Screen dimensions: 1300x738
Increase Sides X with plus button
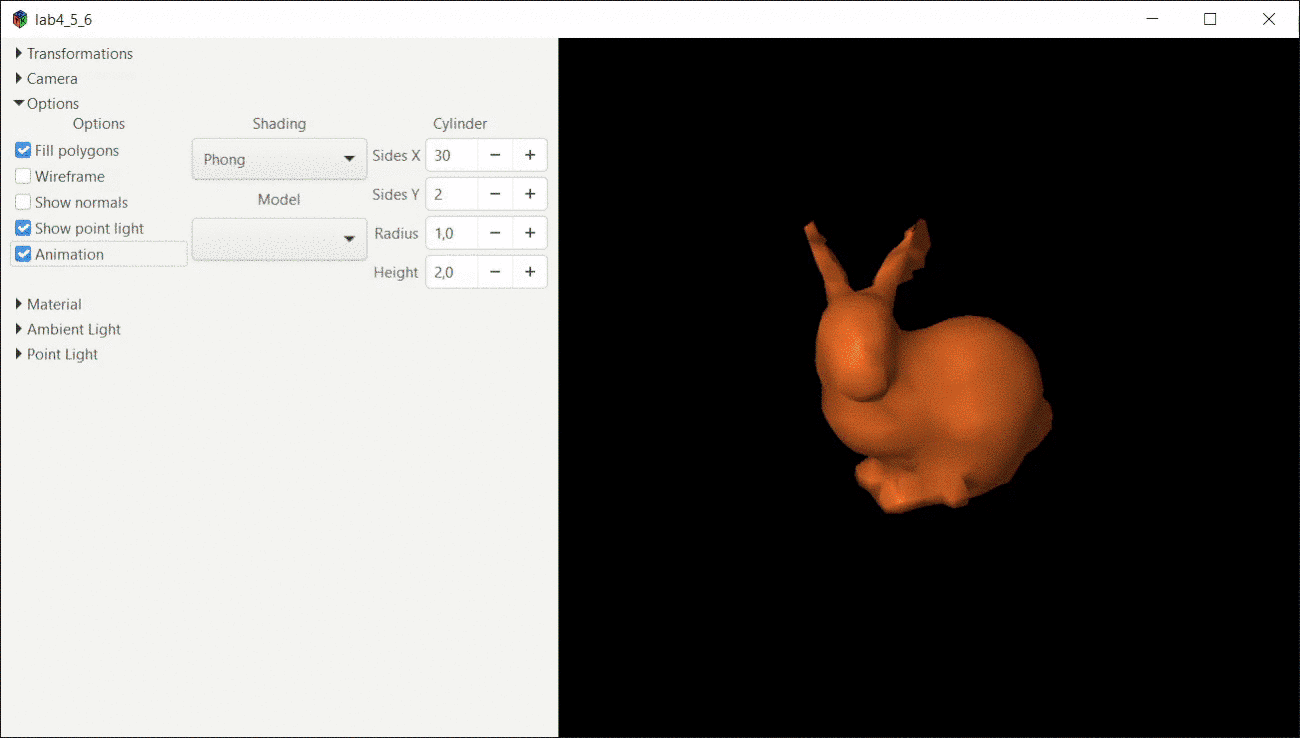tap(530, 155)
